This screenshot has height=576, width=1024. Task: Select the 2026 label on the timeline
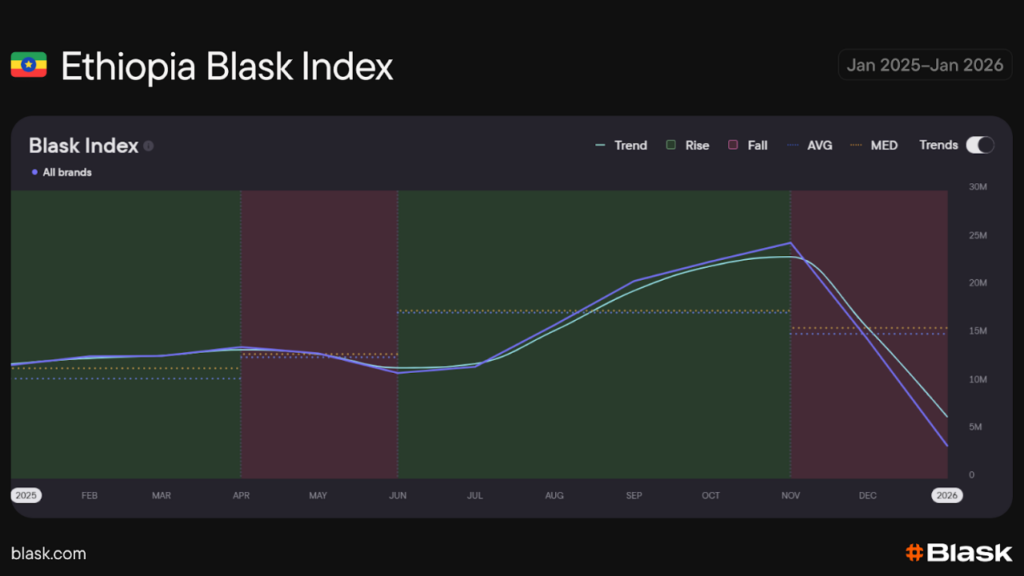point(946,495)
